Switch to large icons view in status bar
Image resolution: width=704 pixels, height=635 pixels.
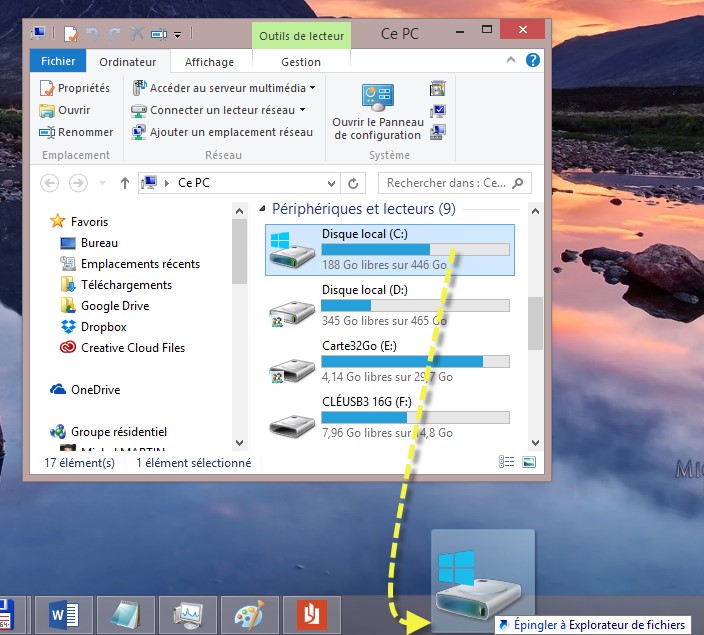coord(529,463)
